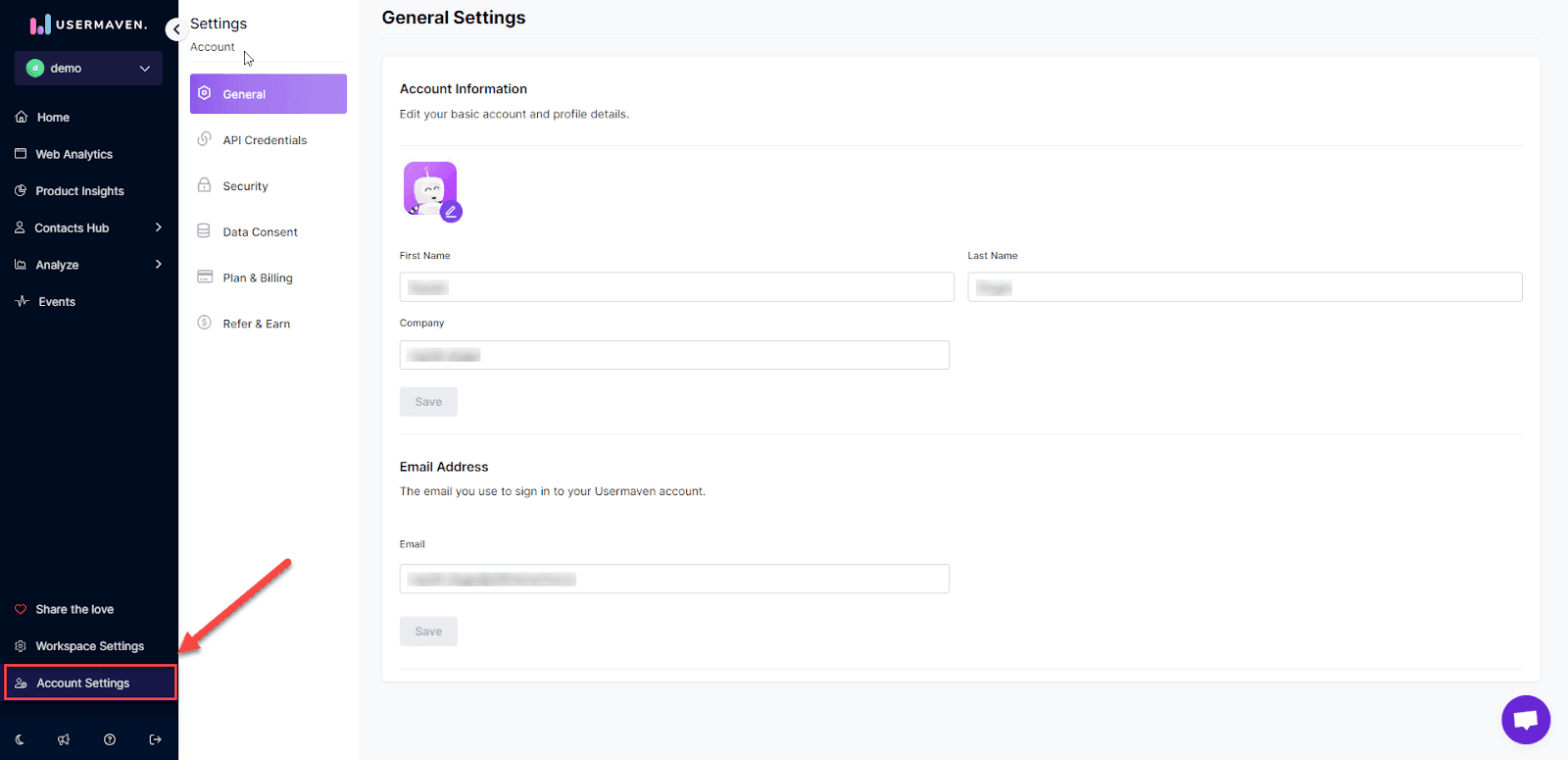Click Save under Account Information
This screenshot has width=1568, height=760.
coord(428,402)
